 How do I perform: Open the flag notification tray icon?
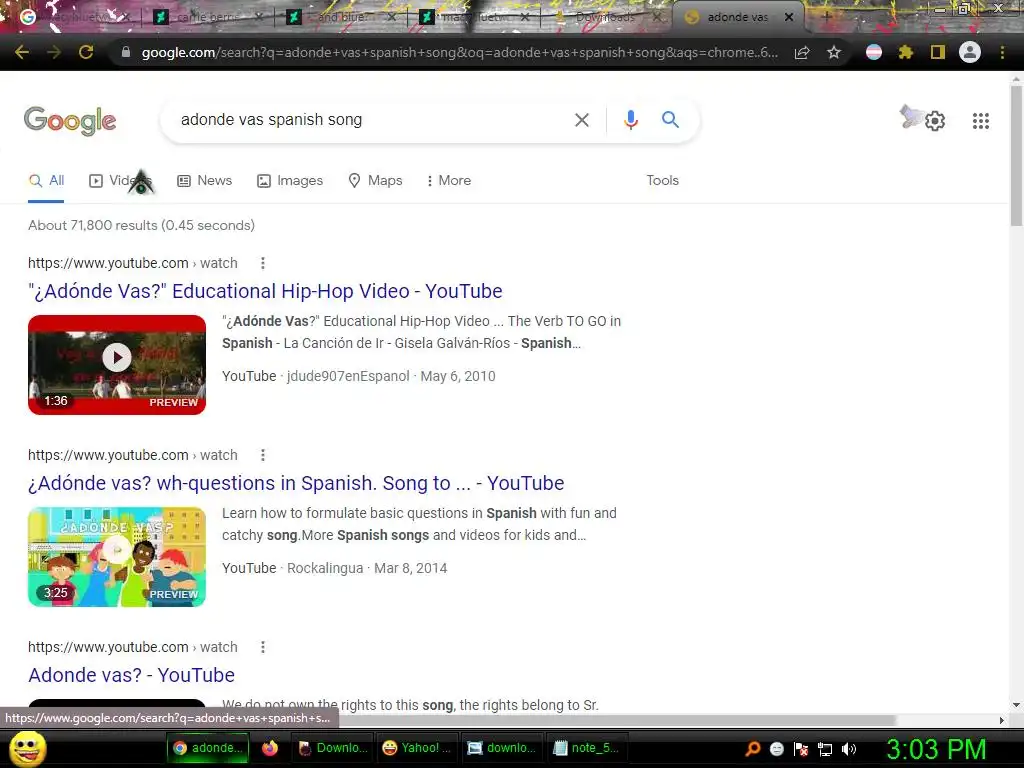click(801, 748)
